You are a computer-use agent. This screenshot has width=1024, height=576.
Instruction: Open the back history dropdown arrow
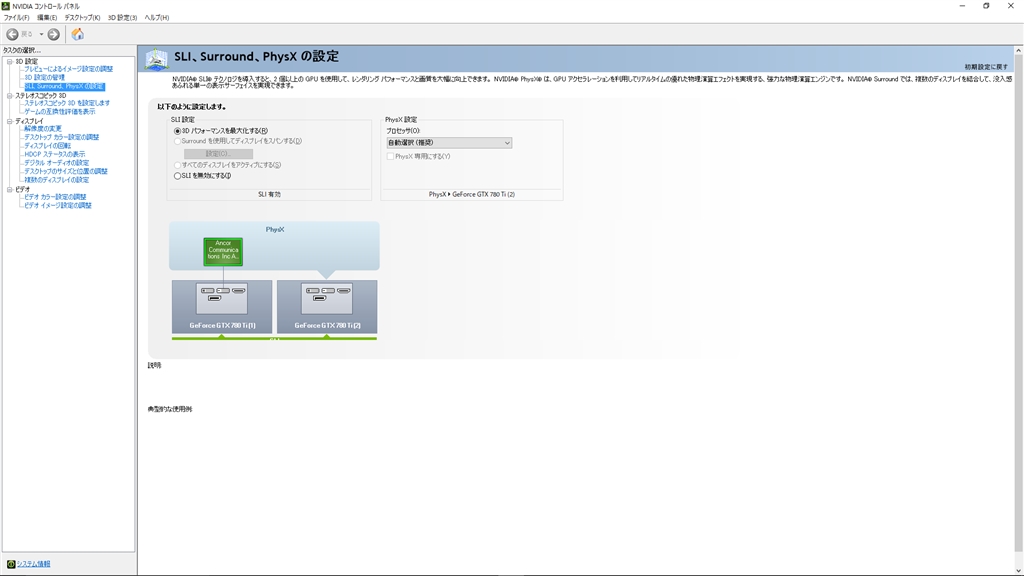(x=41, y=34)
